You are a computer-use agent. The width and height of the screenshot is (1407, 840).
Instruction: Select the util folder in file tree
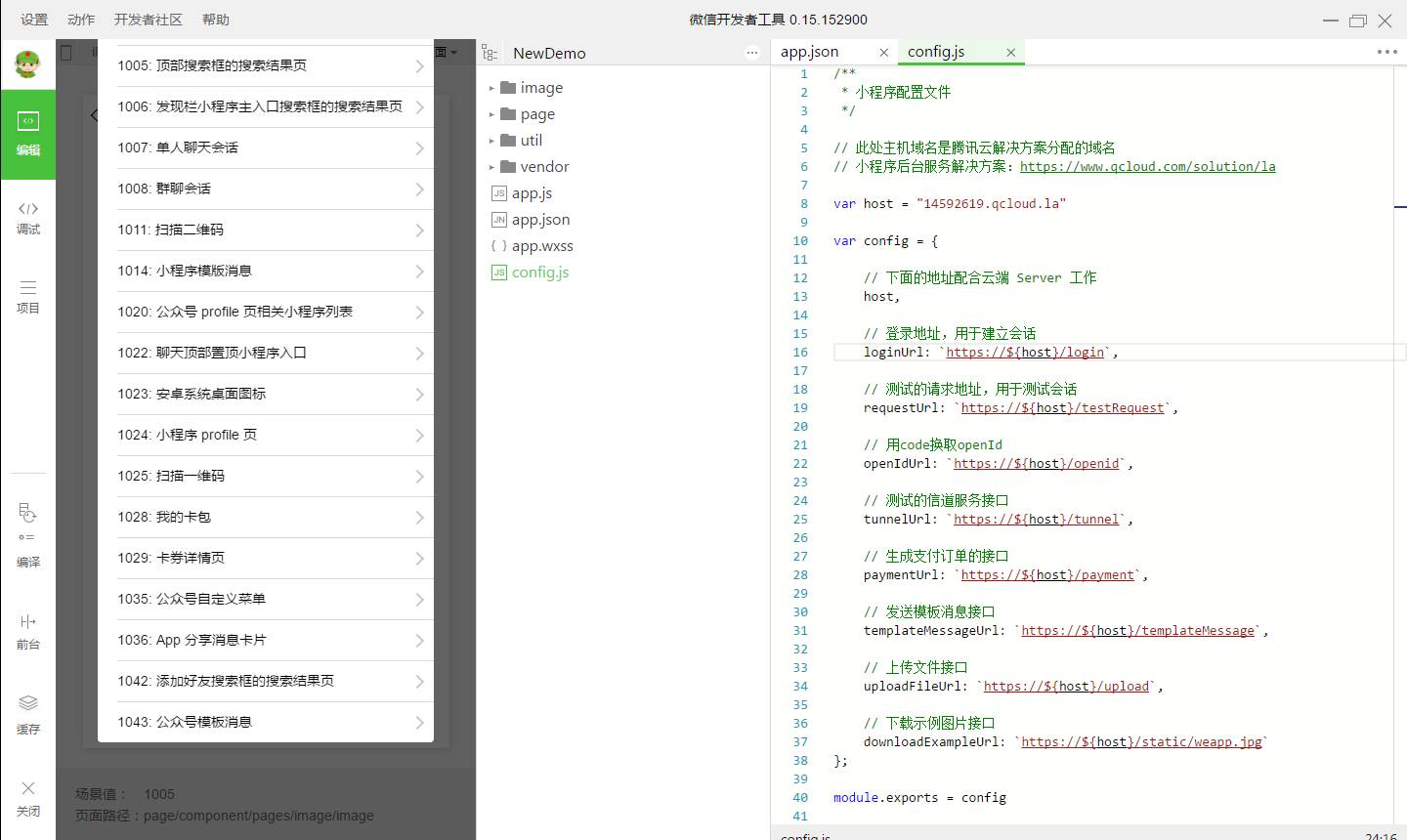531,141
